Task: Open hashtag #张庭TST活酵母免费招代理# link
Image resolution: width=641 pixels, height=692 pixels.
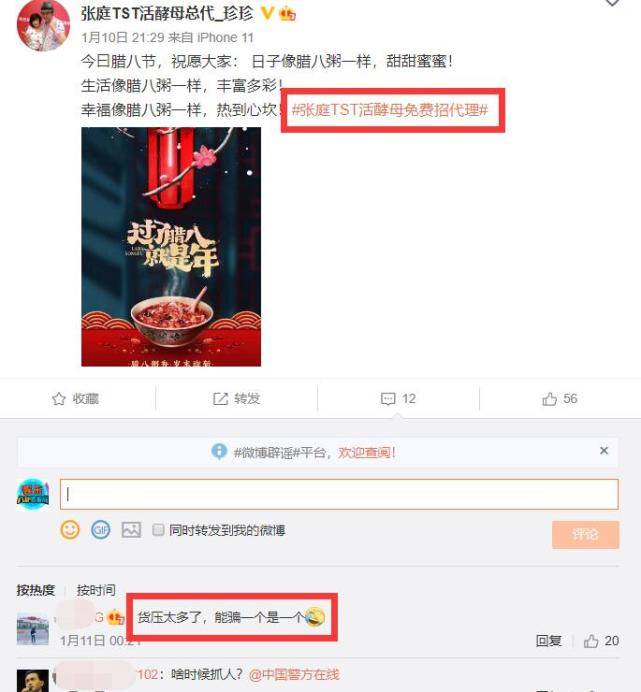Action: pyautogui.click(x=390, y=109)
